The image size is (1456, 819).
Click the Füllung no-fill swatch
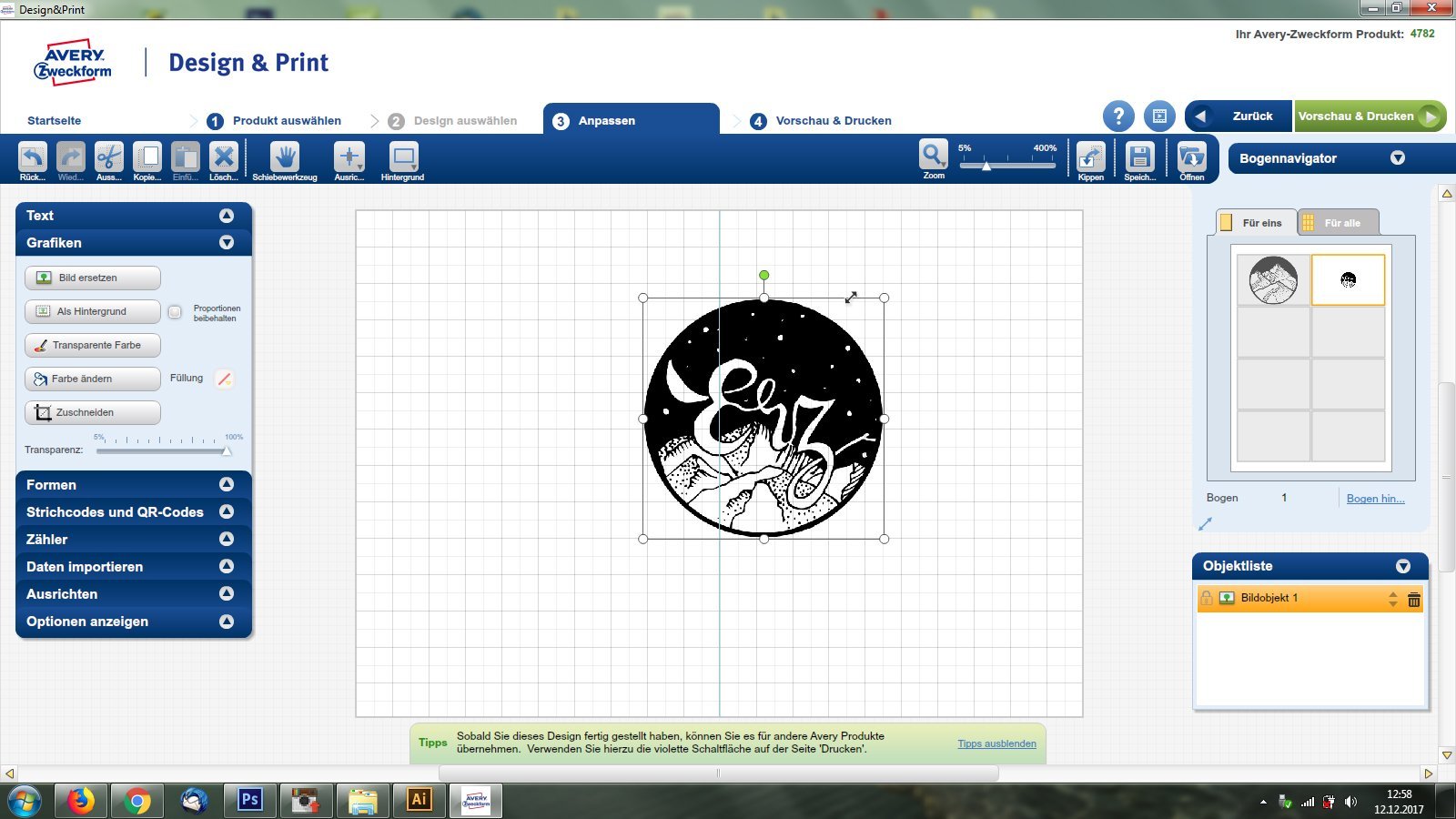click(x=224, y=379)
